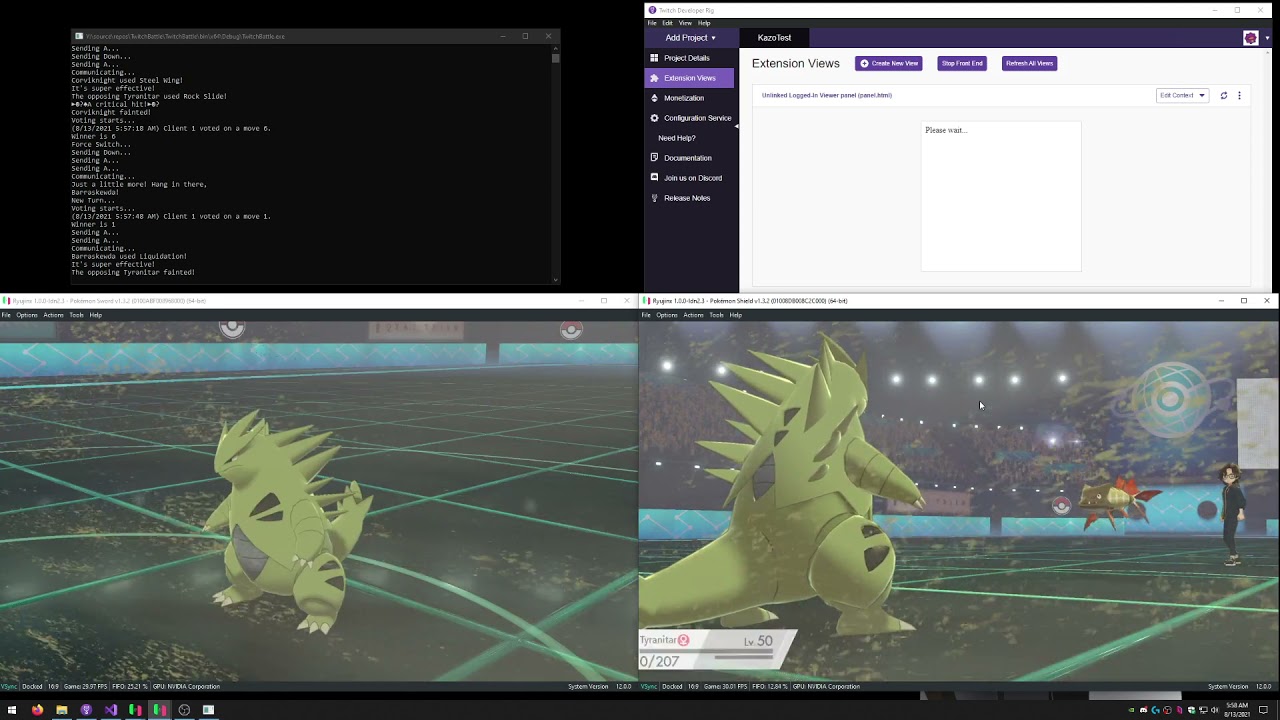Click the Need Help? heading in sidebar
Screen dimensions: 1280x720
677,138
